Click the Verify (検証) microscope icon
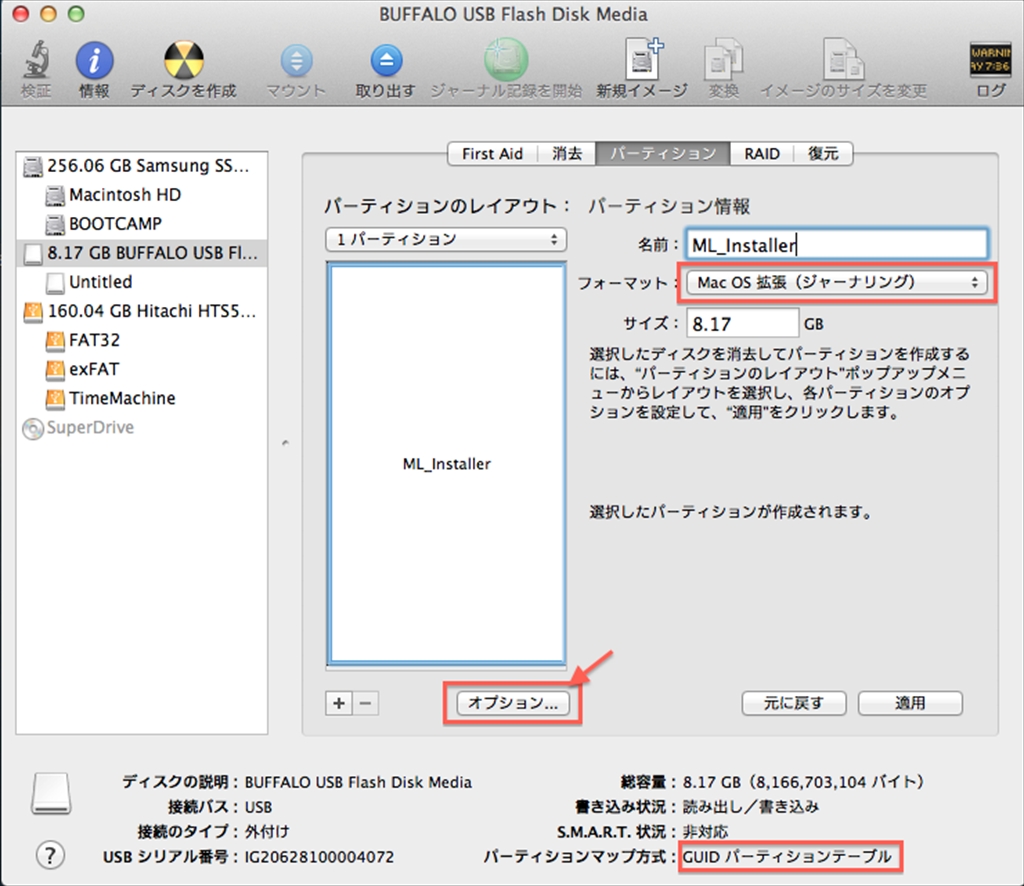This screenshot has height=886, width=1024. [37, 60]
